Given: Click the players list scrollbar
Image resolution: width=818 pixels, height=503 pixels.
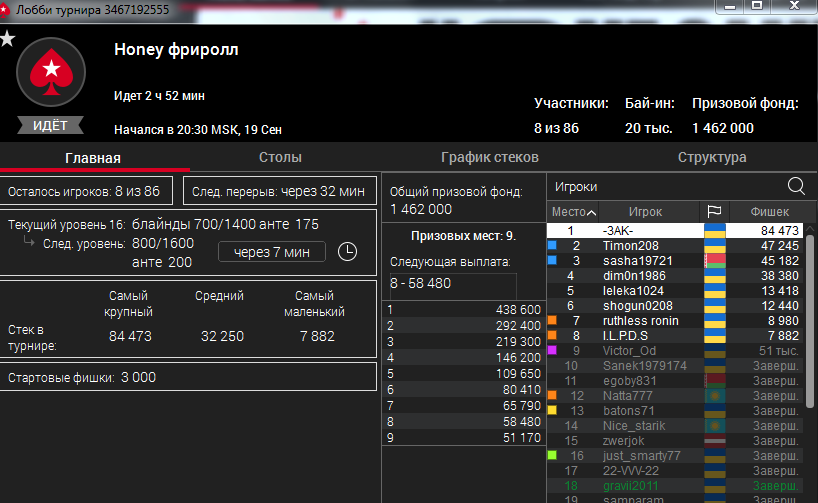Looking at the screenshot, I should pyautogui.click(x=810, y=320).
